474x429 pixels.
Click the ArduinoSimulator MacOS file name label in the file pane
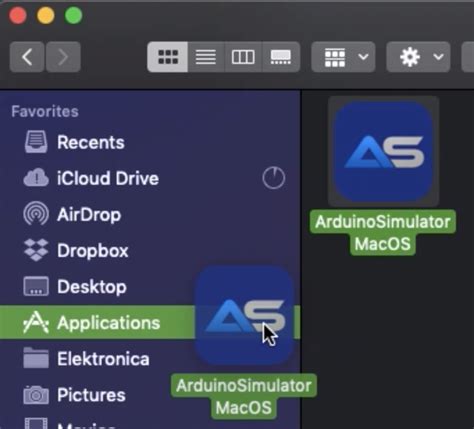[x=383, y=232]
